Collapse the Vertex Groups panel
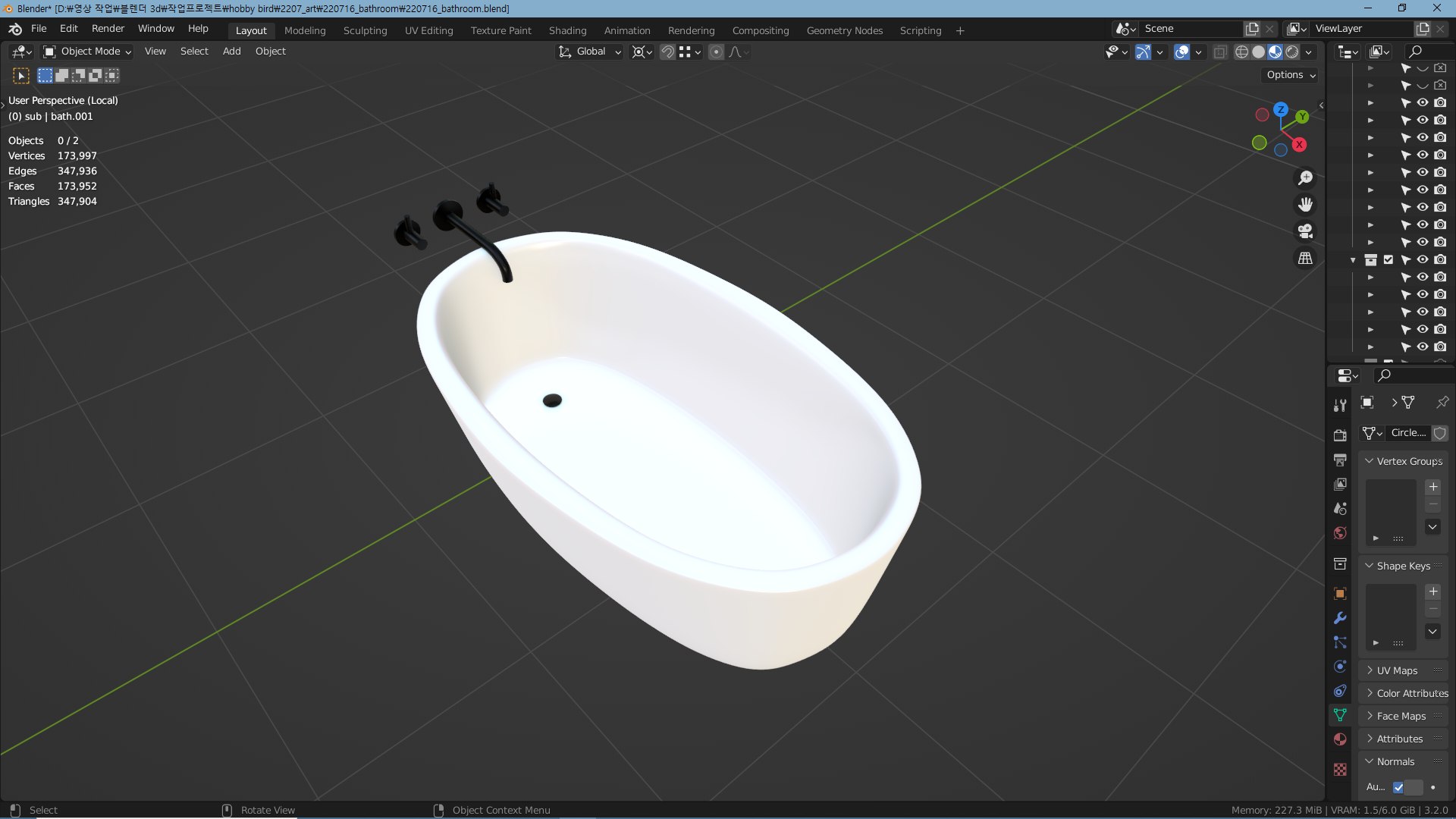This screenshot has width=1456, height=819. 1403,461
